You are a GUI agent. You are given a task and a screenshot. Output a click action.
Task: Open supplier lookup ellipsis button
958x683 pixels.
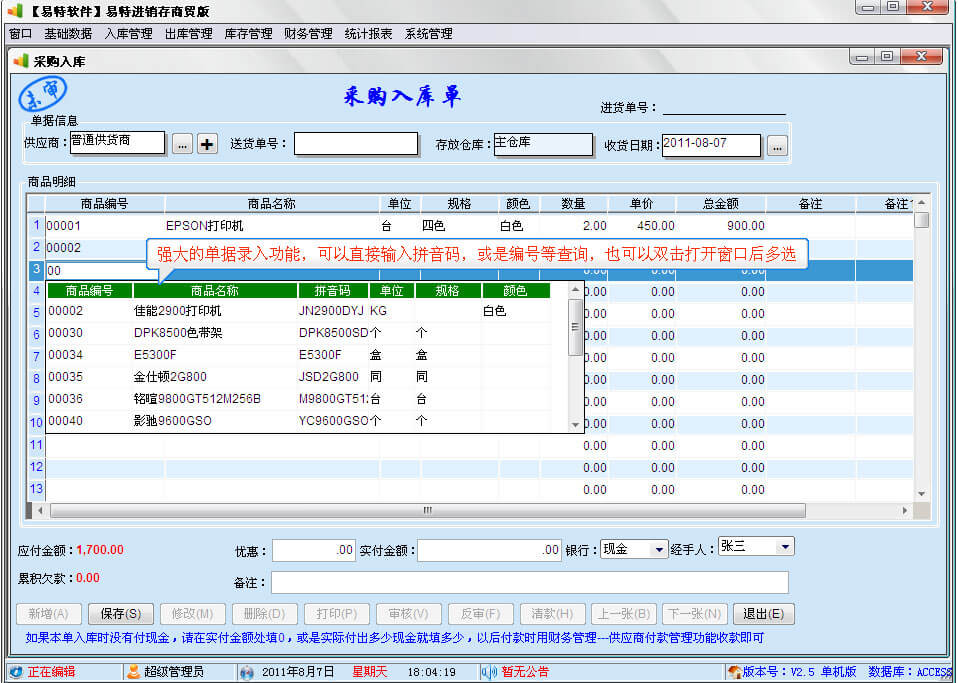pos(182,144)
